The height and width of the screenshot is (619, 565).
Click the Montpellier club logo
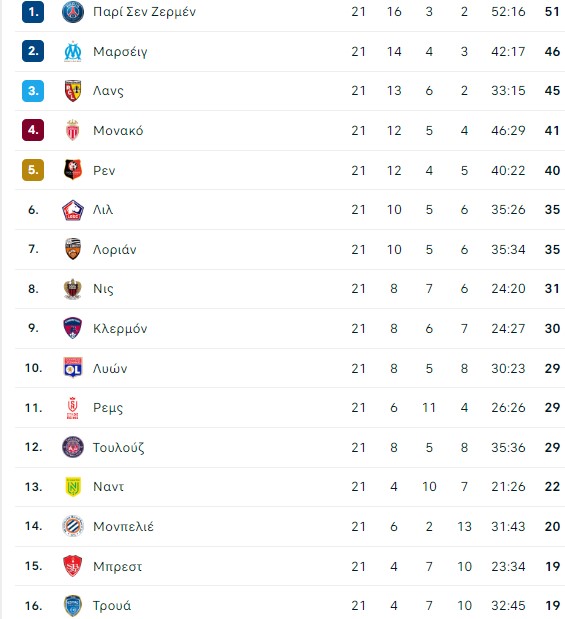tap(73, 526)
